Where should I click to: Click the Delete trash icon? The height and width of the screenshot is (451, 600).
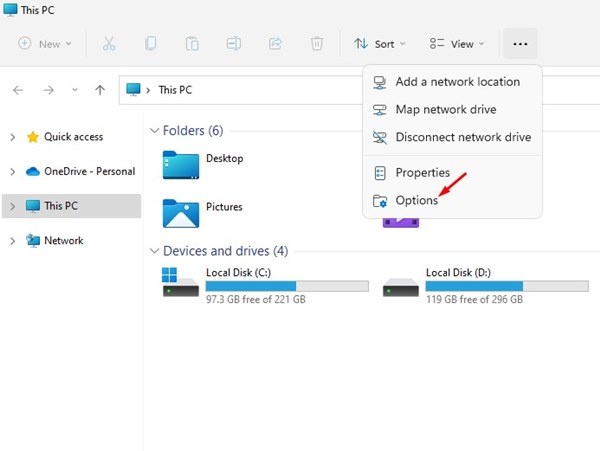click(x=317, y=44)
